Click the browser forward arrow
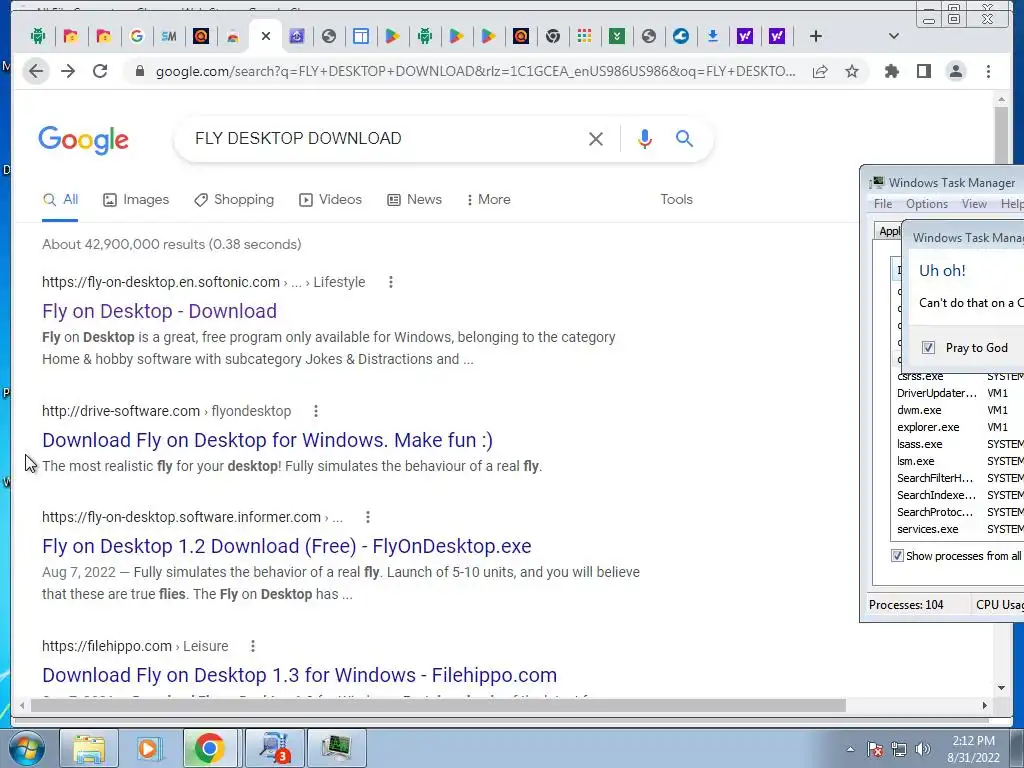 [x=68, y=71]
